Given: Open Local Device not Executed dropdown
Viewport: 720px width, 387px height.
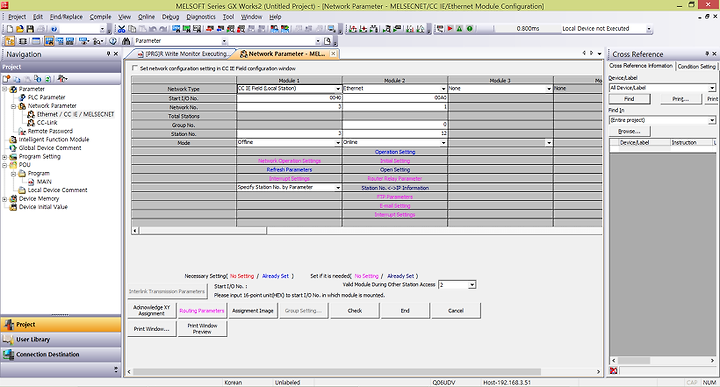Looking at the screenshot, I should pos(649,28).
